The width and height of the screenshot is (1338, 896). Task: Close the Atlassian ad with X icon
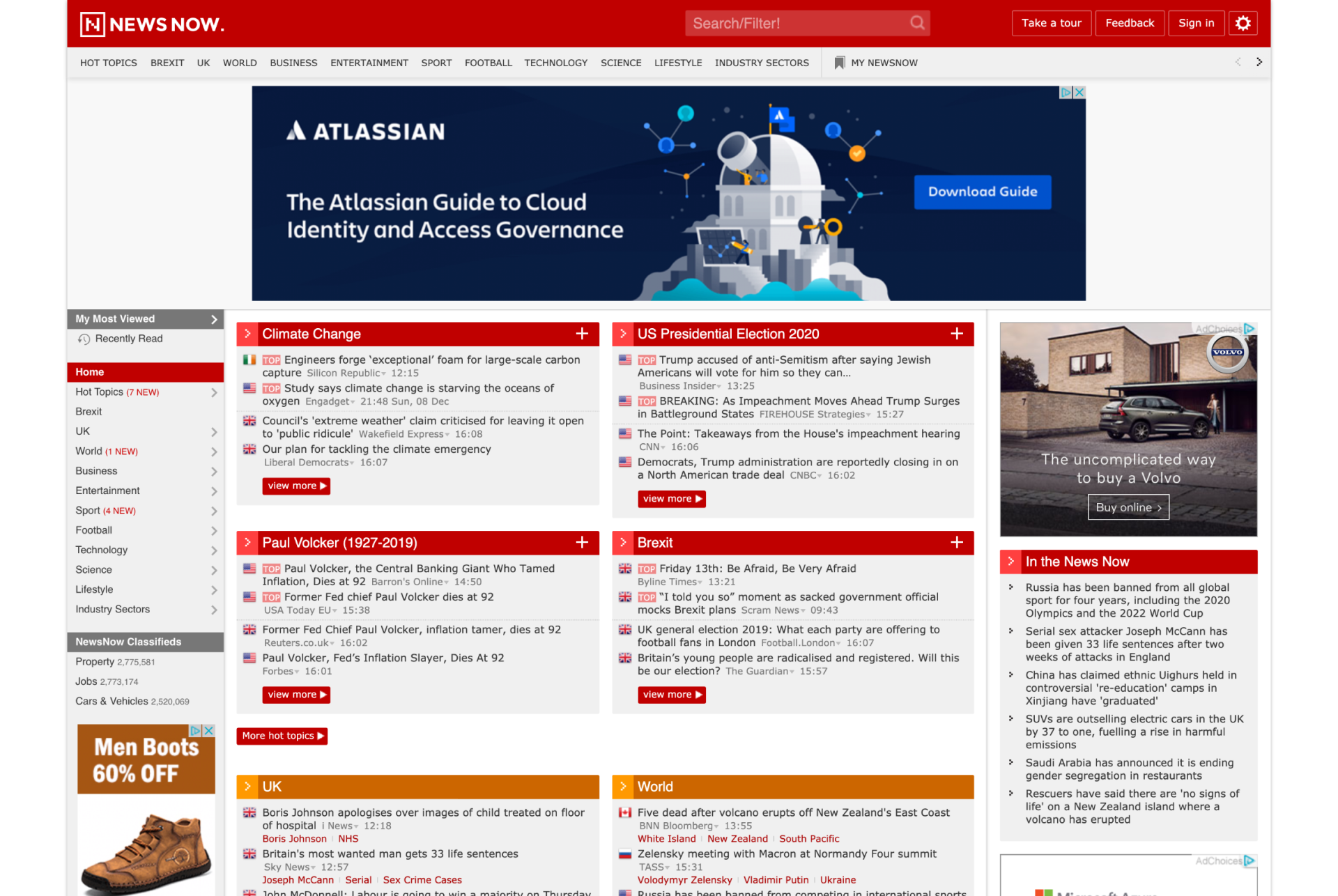pos(1079,92)
